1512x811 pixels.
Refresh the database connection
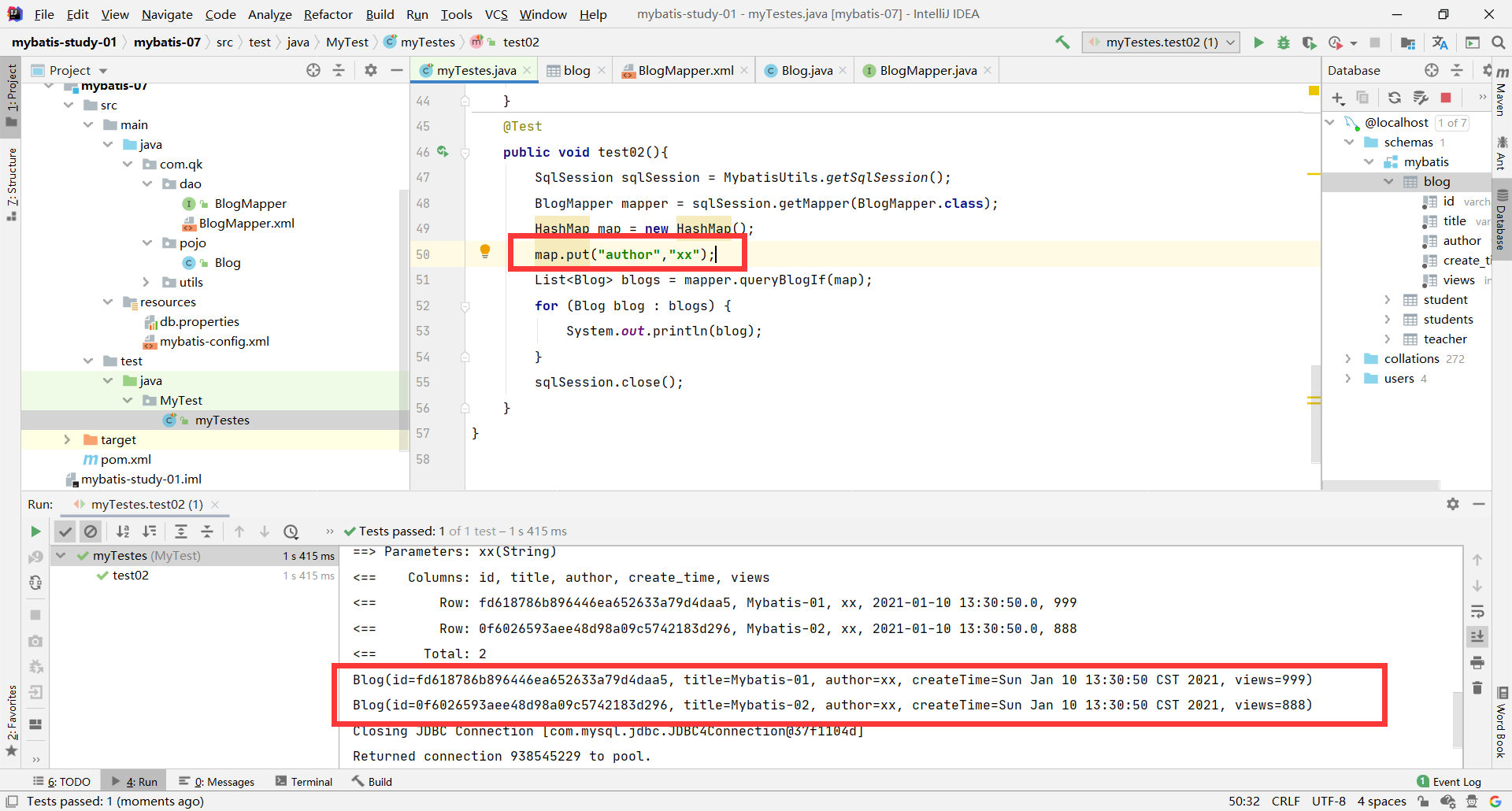coord(1394,98)
